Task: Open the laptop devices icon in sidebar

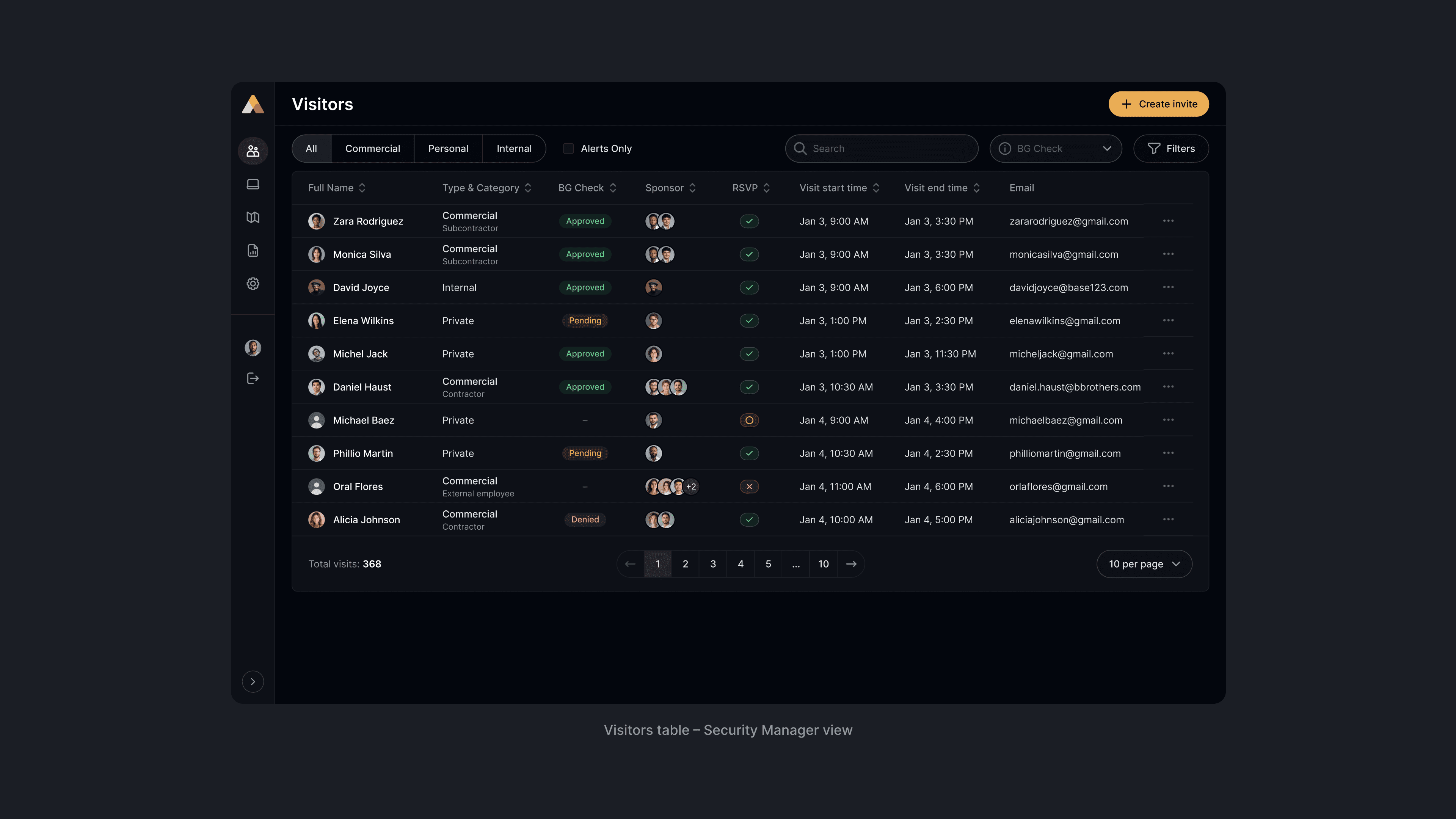Action: 253,184
